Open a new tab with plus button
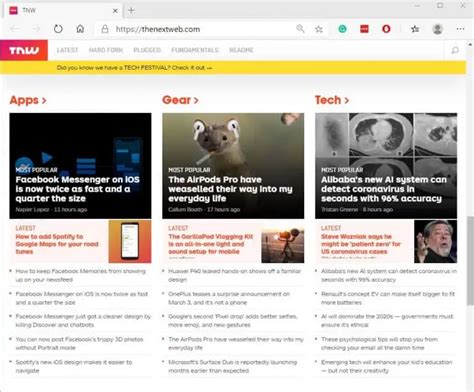The width and height of the screenshot is (474, 392). (131, 11)
